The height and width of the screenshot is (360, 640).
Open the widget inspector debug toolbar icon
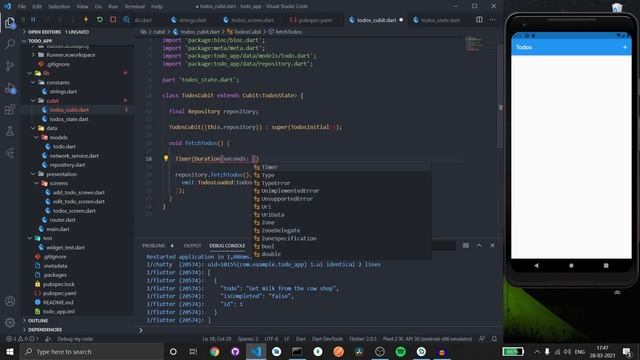(126, 19)
